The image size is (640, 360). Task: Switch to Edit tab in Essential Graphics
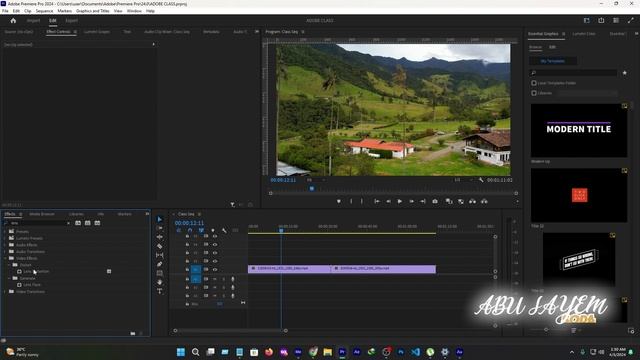(x=552, y=47)
